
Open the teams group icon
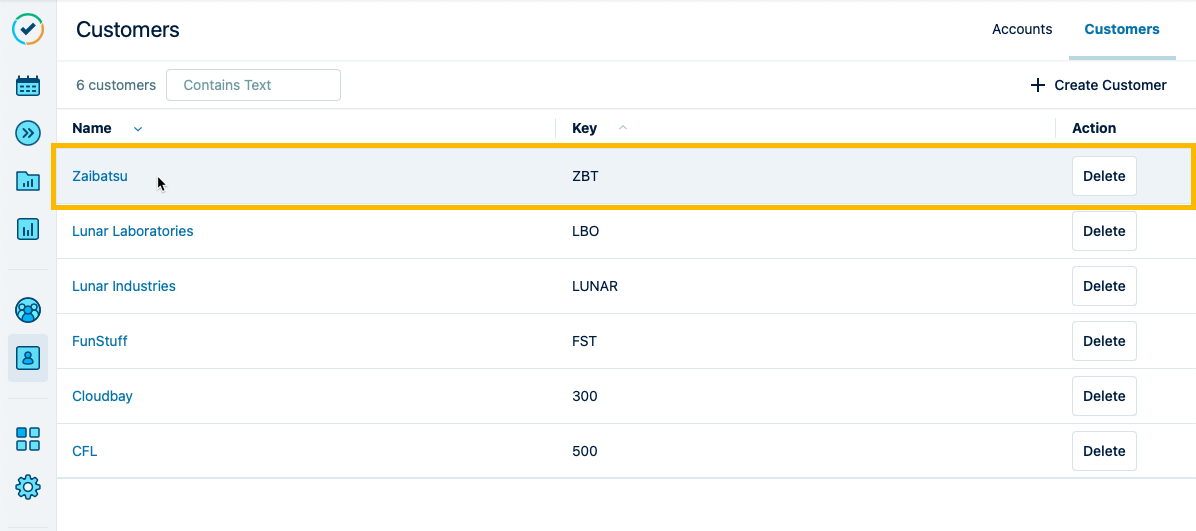pyautogui.click(x=28, y=310)
